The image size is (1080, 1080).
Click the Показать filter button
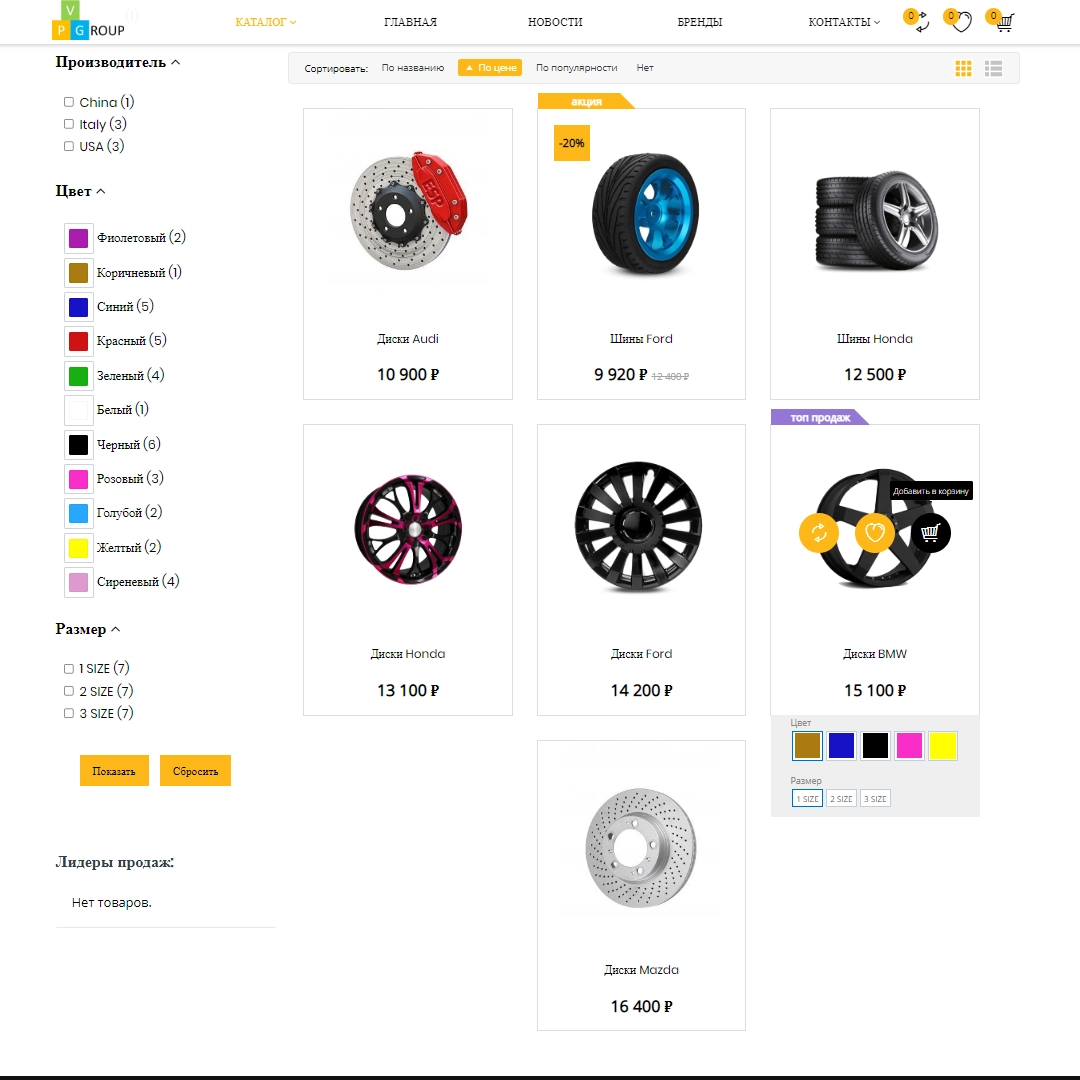114,770
